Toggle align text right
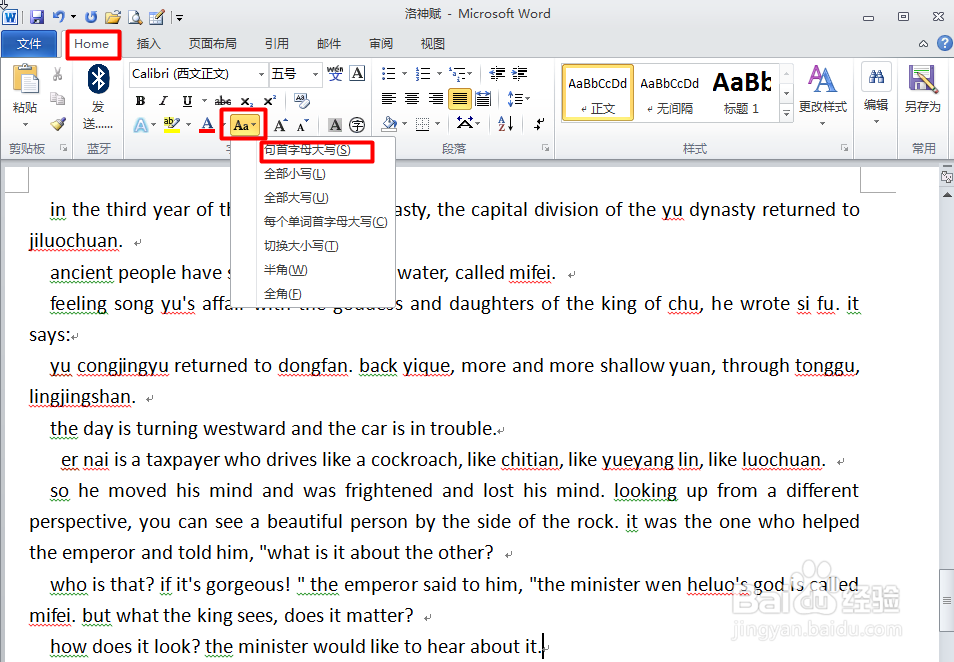 (x=436, y=99)
